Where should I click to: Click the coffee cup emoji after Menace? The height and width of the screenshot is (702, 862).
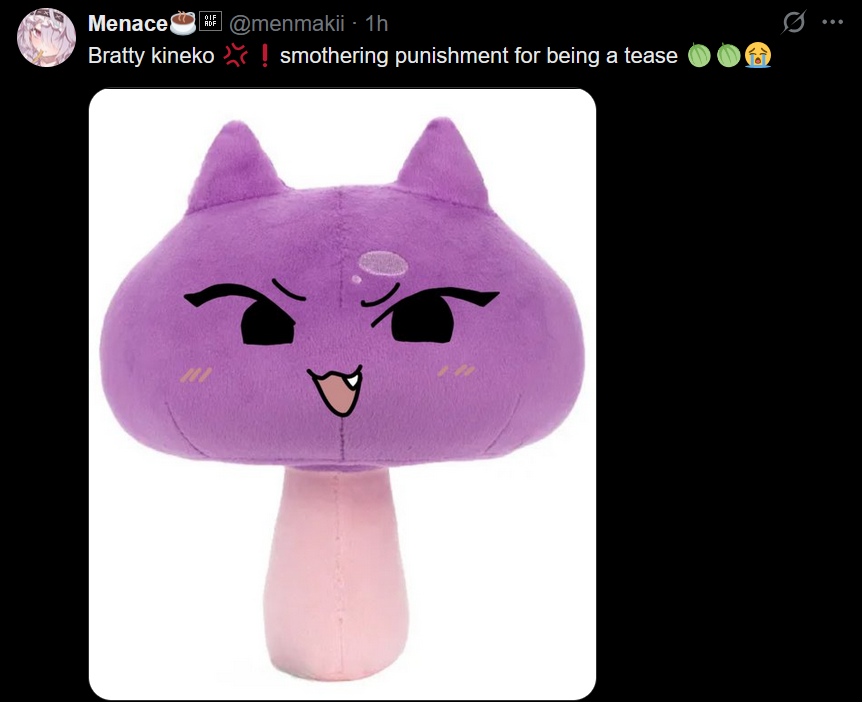pos(183,23)
